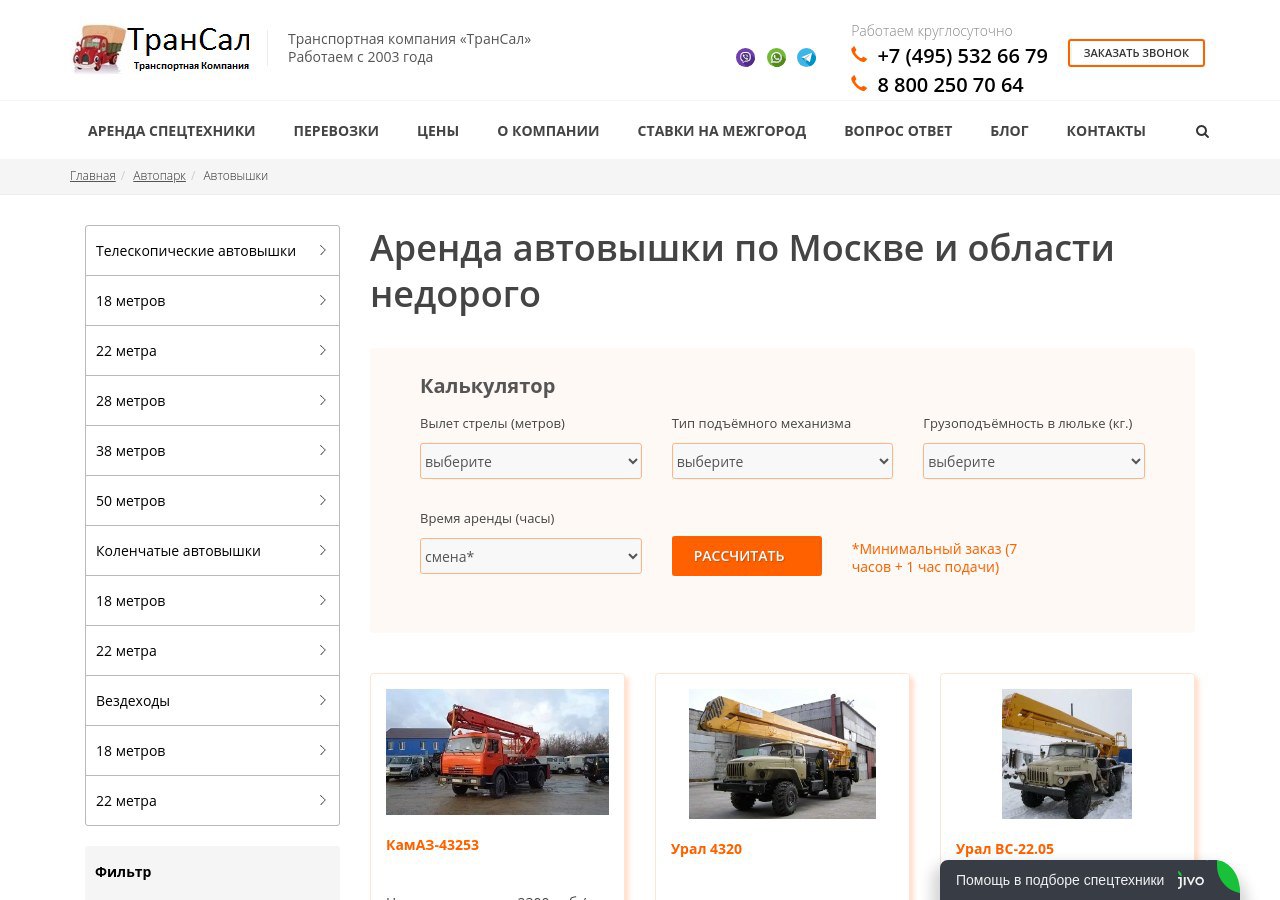Click the Заказать звонок button

[1136, 53]
